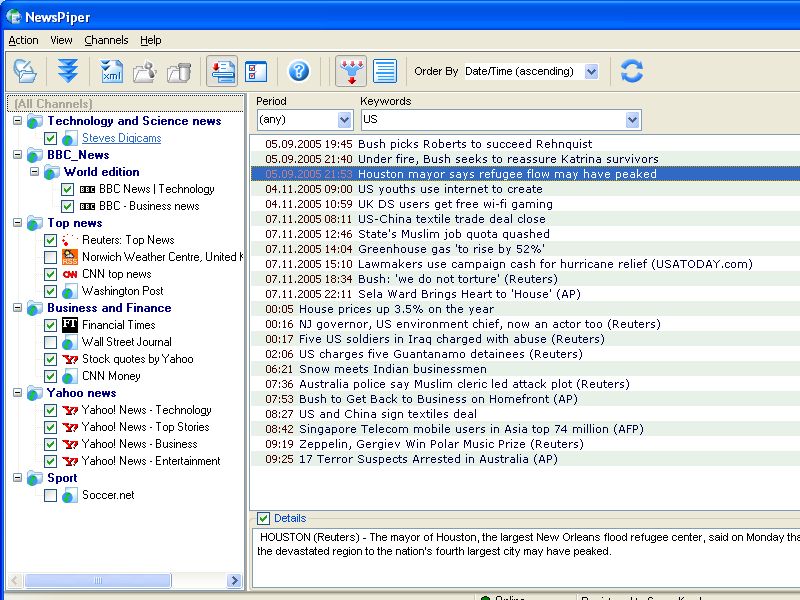The image size is (800, 600).
Task: Enable the Norwich Weather Centre checkbox
Action: coord(50,257)
